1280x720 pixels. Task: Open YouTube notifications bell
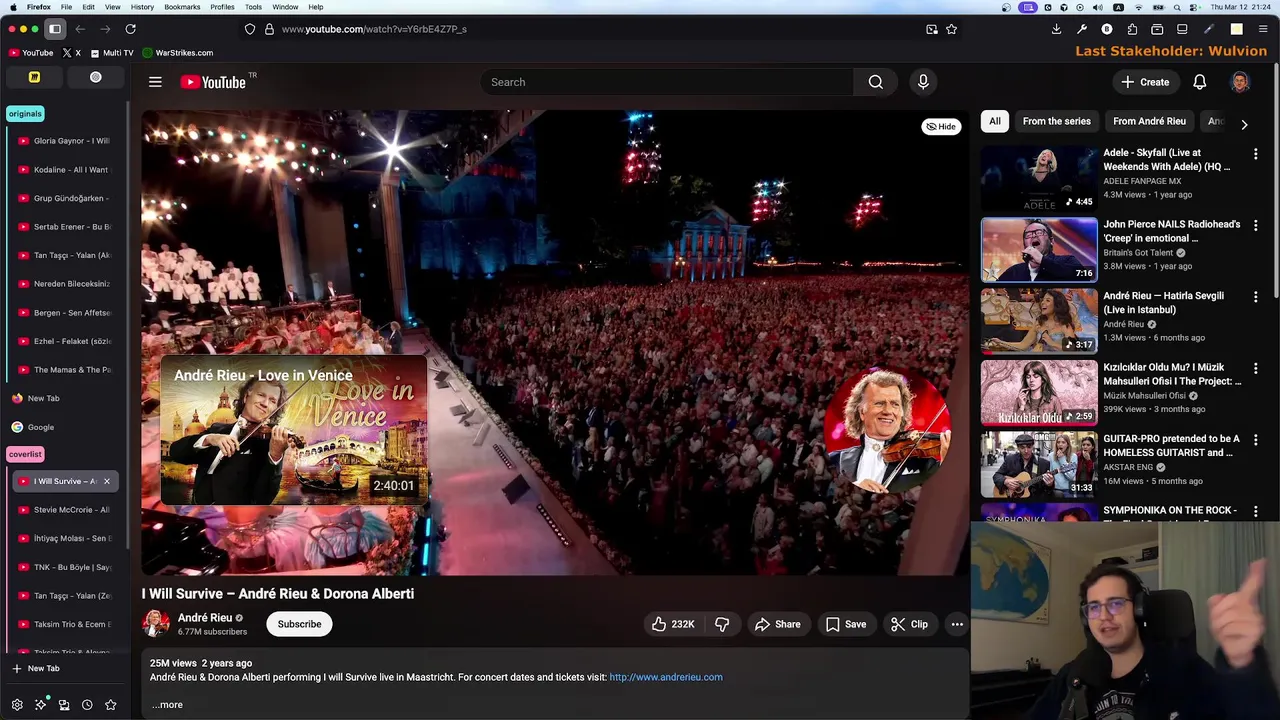(1199, 82)
